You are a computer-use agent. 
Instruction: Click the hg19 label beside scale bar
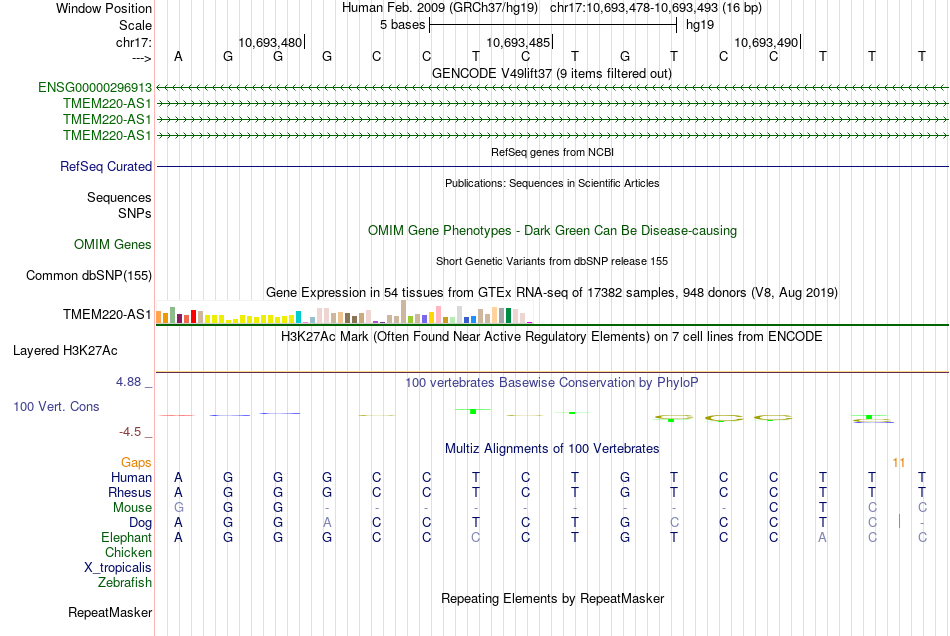(700, 25)
